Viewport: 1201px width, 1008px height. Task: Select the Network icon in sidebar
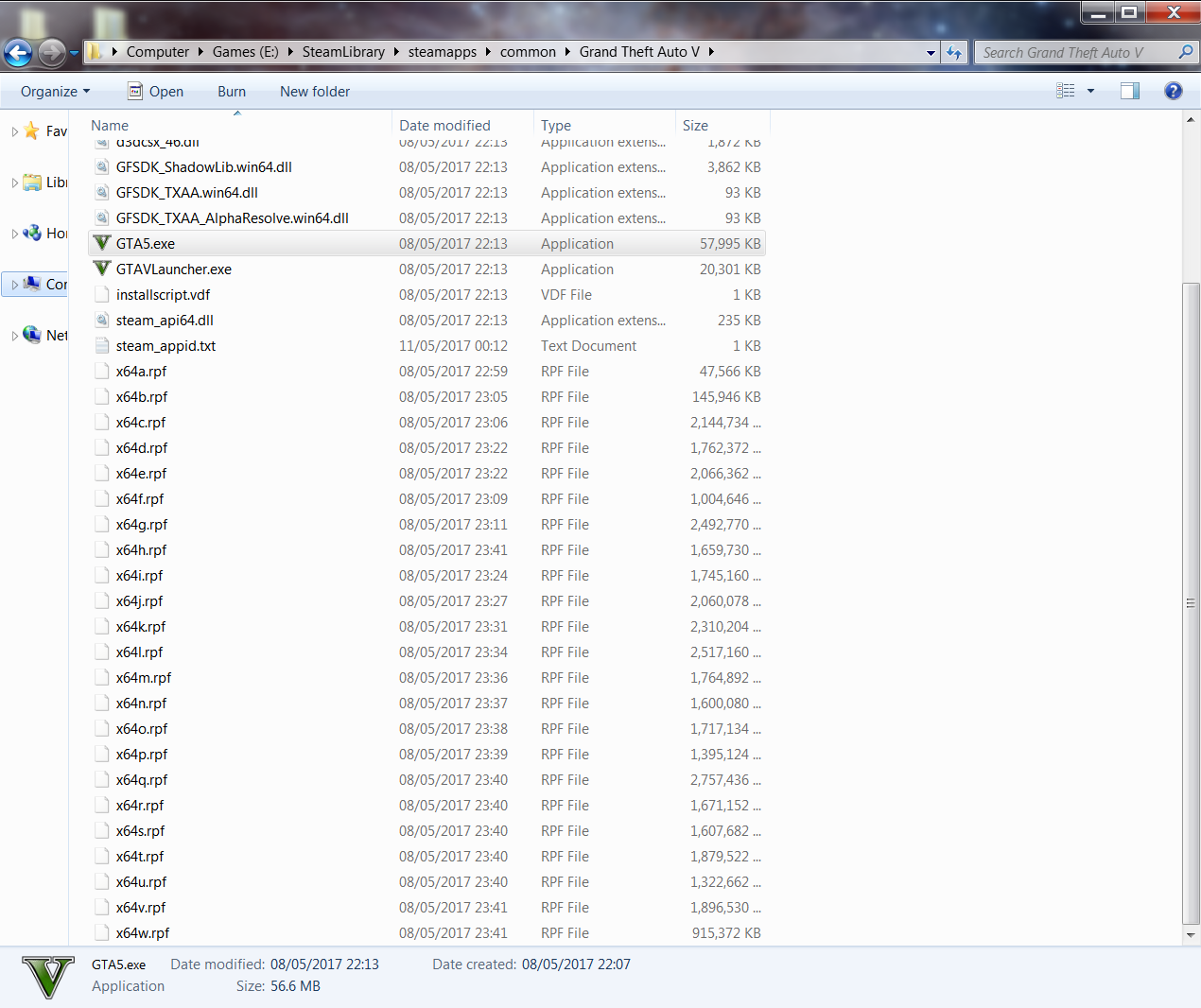point(32,335)
